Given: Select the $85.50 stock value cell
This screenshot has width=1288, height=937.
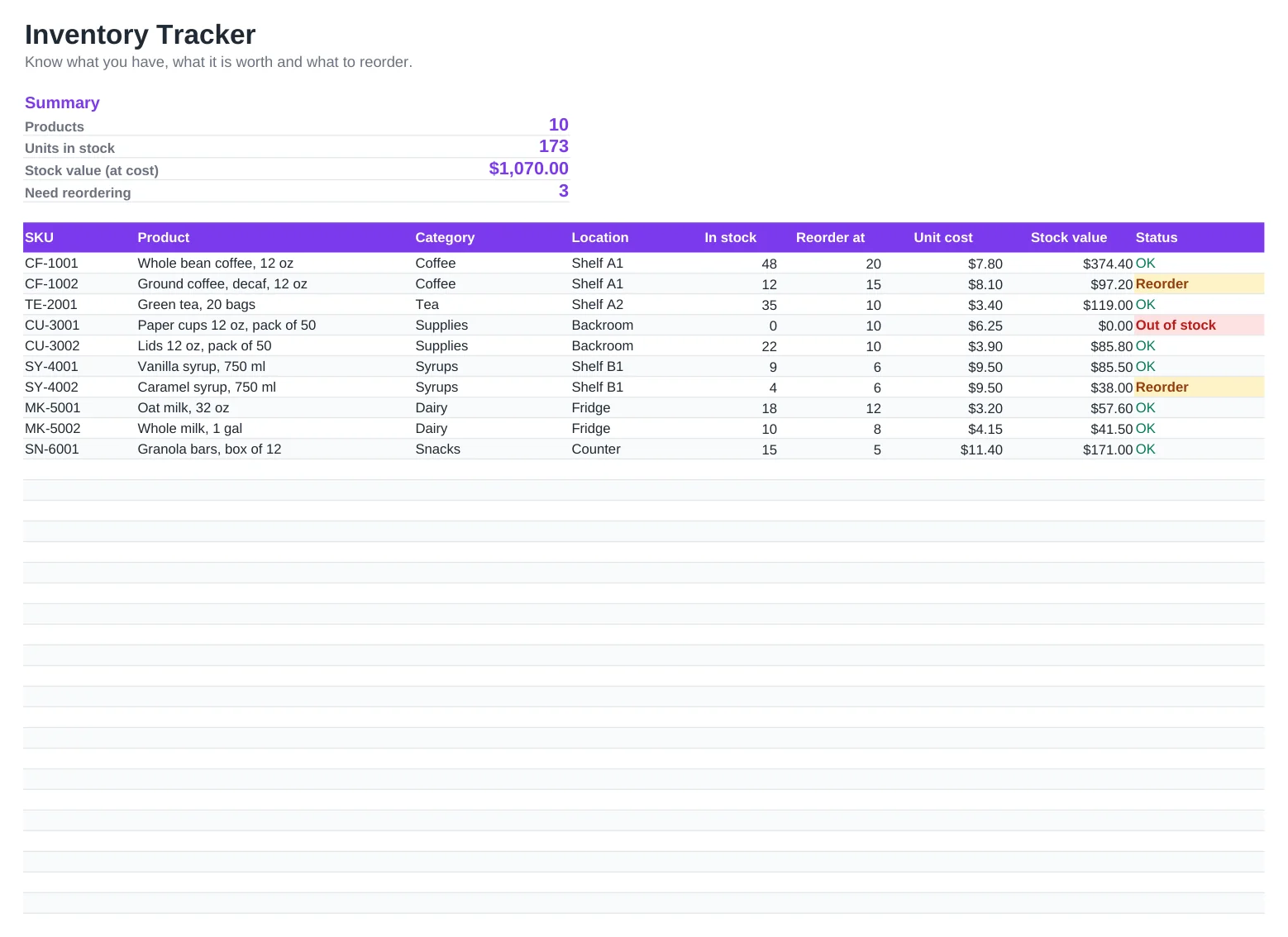Looking at the screenshot, I should pyautogui.click(x=1112, y=367).
